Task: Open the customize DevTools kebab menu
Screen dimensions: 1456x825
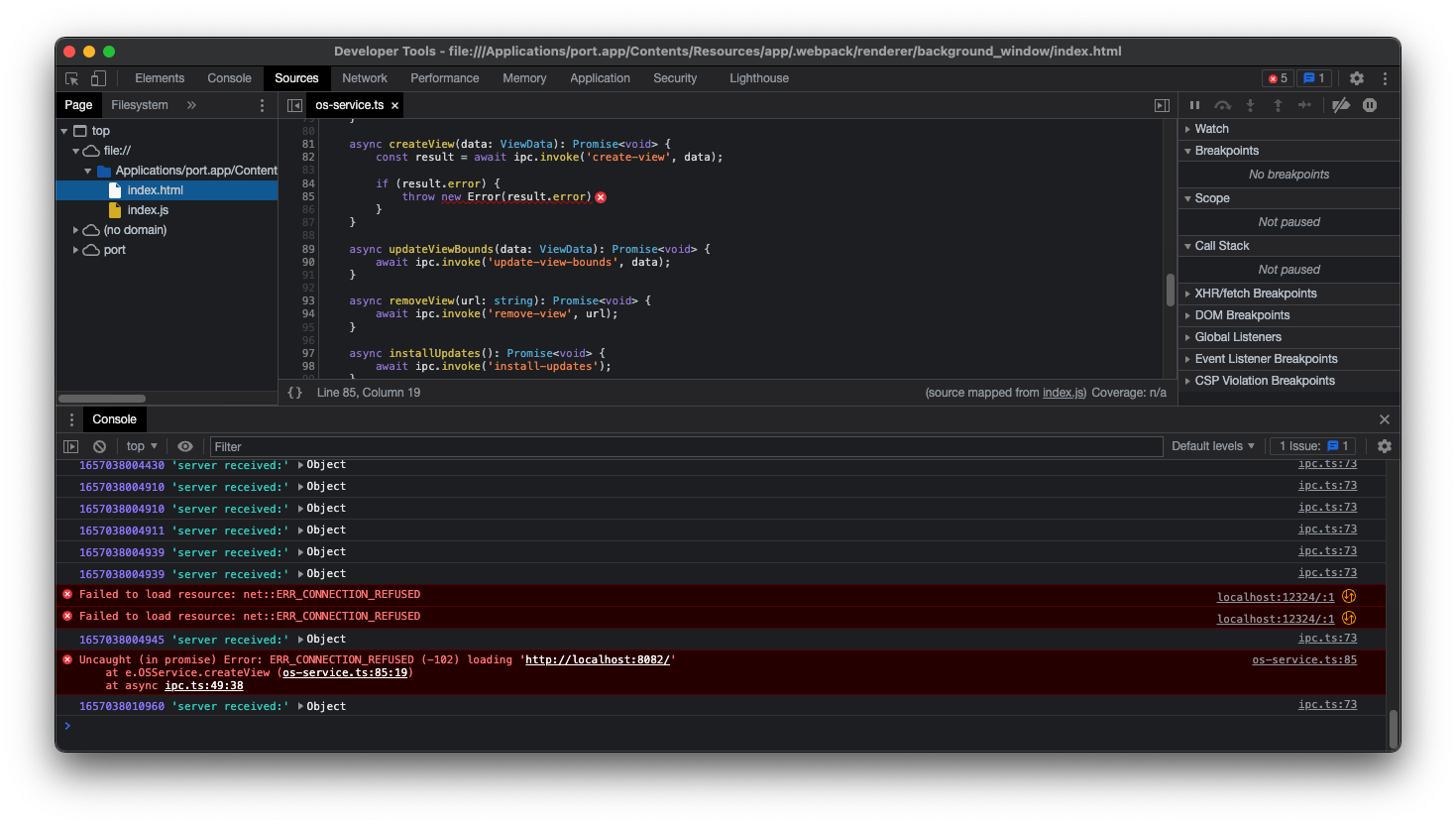Action: [x=1385, y=78]
